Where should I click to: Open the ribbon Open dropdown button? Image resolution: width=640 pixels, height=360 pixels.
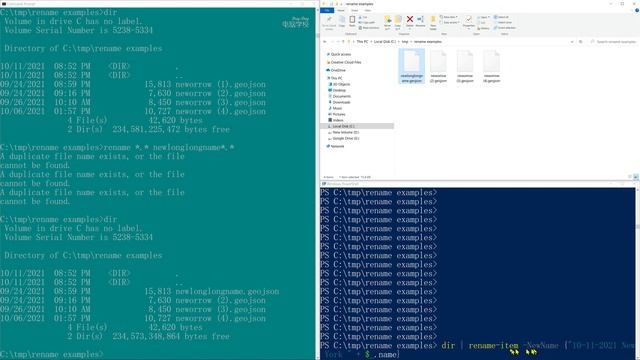click(x=484, y=17)
